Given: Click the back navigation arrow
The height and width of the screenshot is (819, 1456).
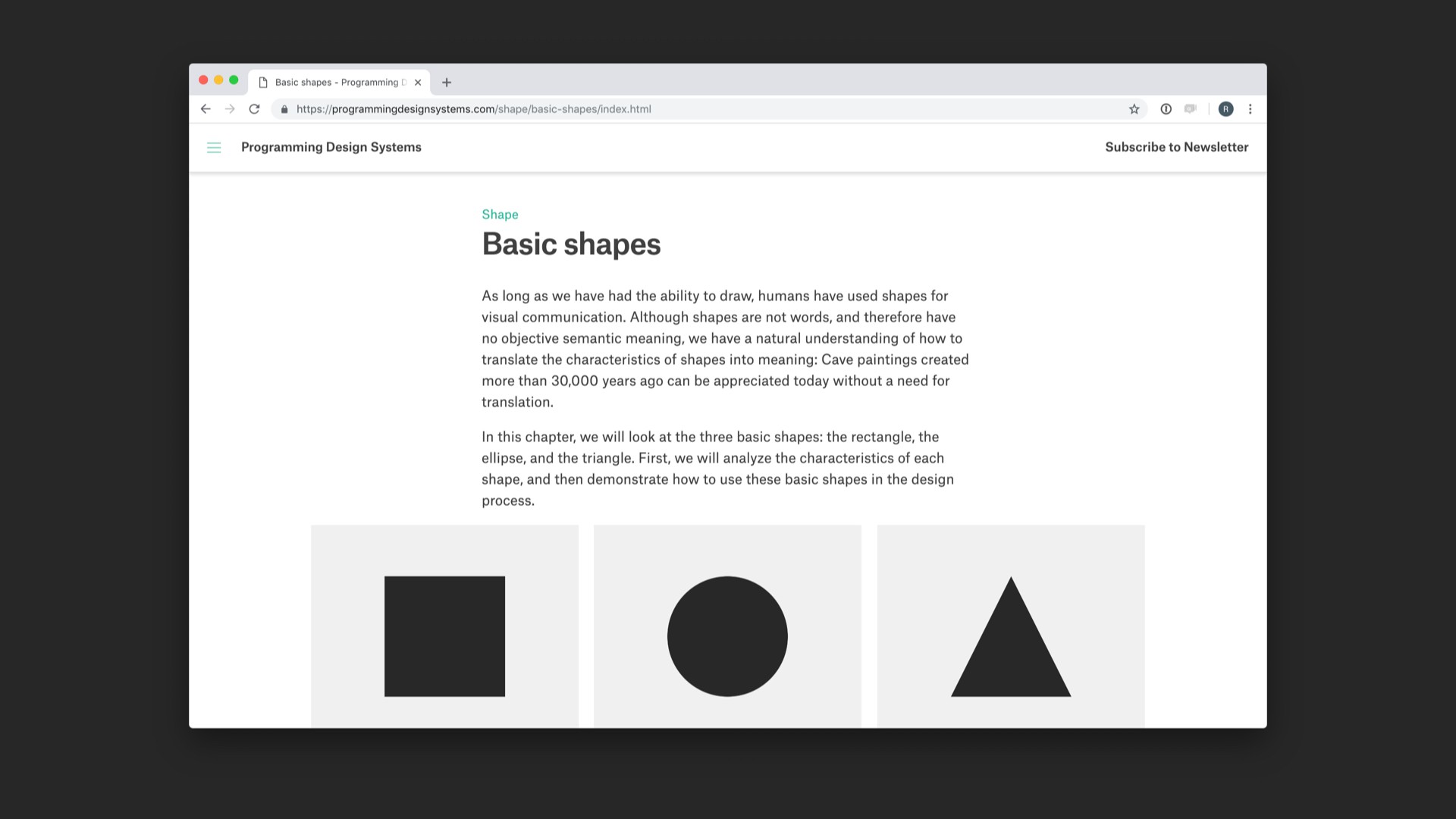Looking at the screenshot, I should pos(206,108).
